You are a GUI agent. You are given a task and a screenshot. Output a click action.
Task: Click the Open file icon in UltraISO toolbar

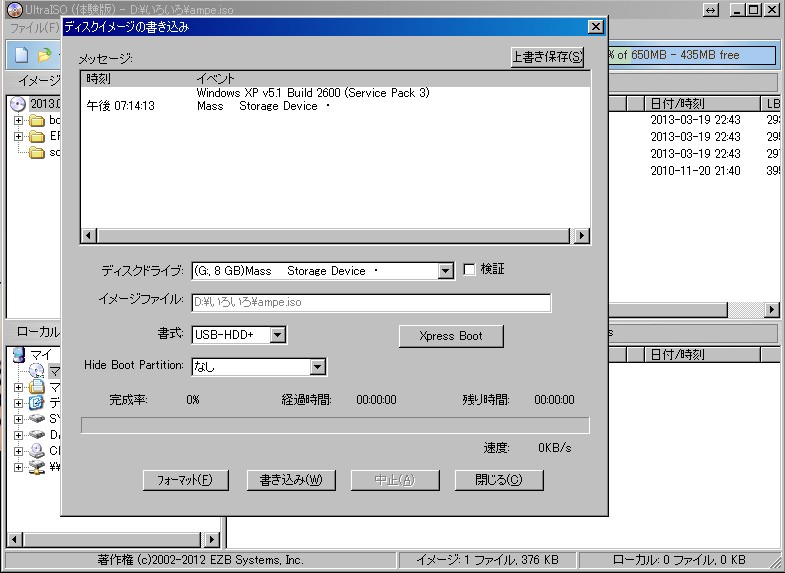44,55
